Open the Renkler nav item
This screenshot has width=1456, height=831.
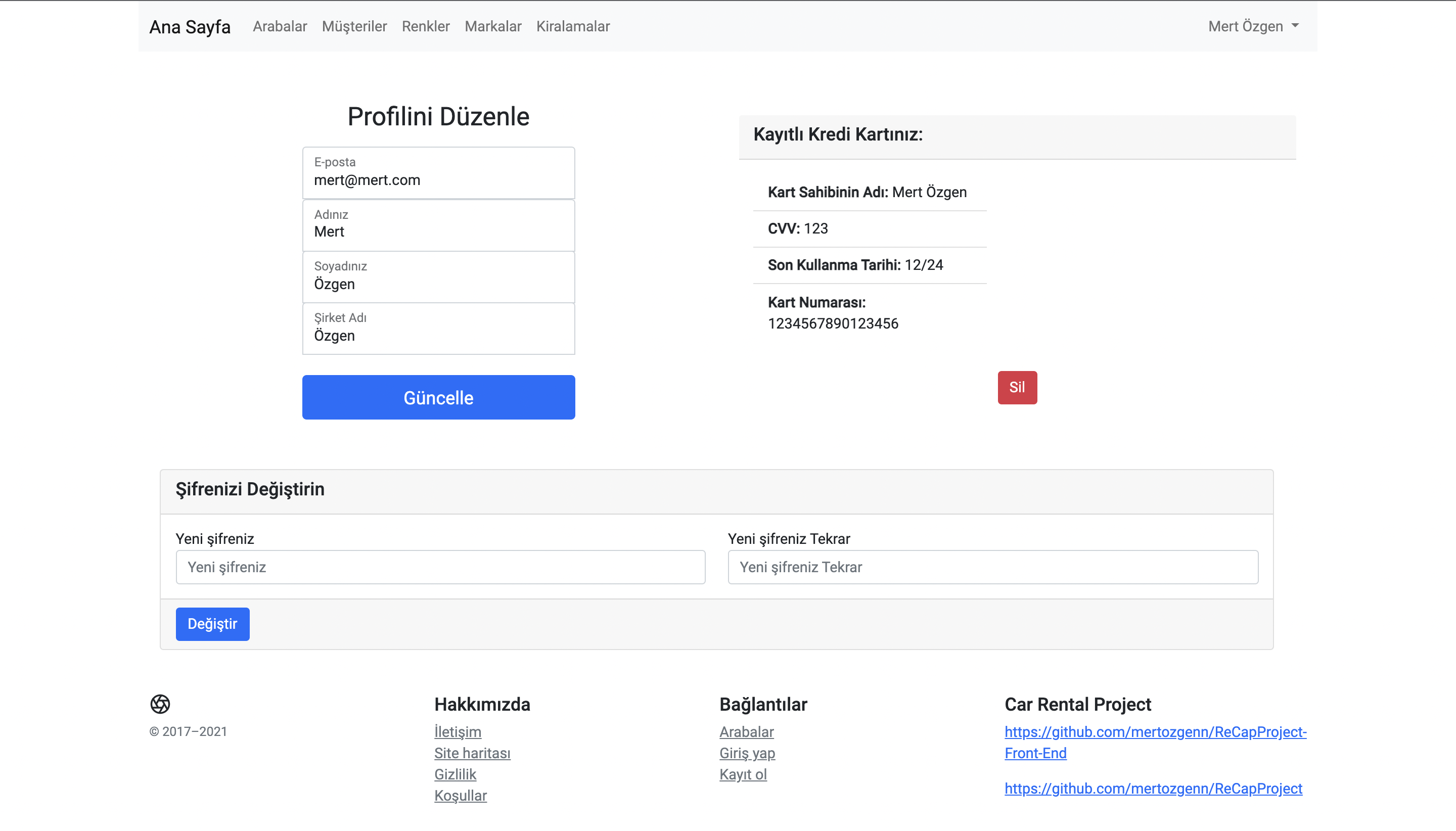[426, 26]
